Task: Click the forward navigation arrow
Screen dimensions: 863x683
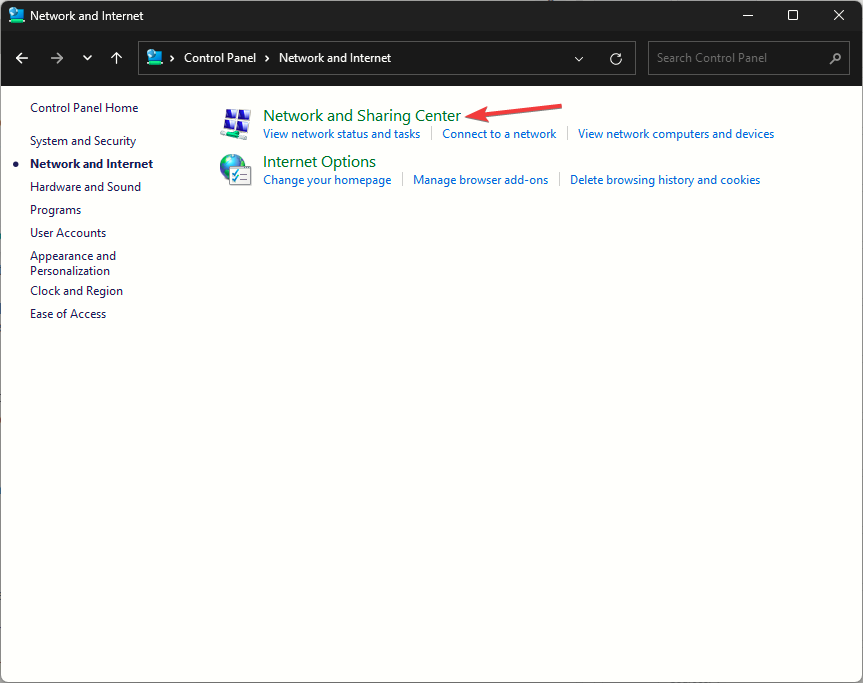Action: tap(56, 58)
